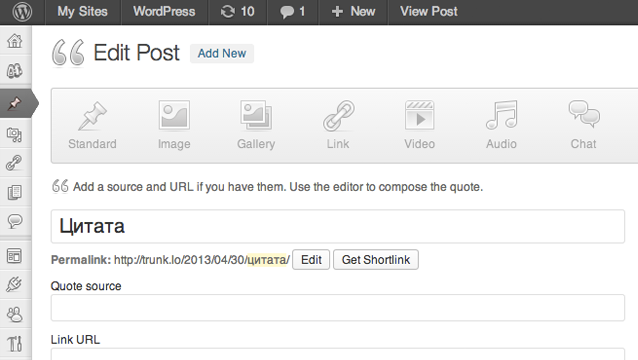Image resolution: width=638 pixels, height=360 pixels.
Task: Click the Add New button
Action: tap(222, 53)
